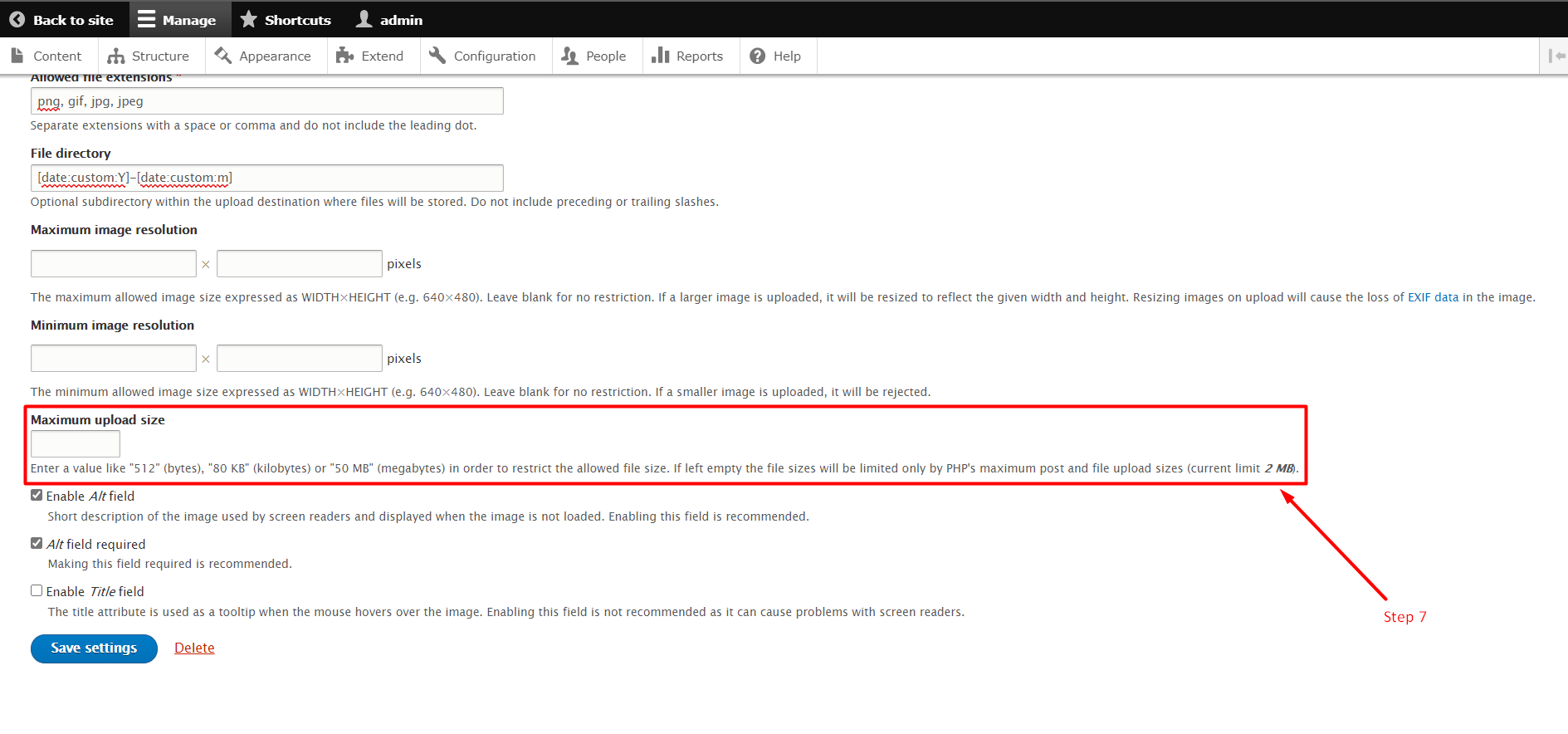Screen dimensions: 1568x734
Task: Open the admin user icon
Action: pyautogui.click(x=364, y=19)
